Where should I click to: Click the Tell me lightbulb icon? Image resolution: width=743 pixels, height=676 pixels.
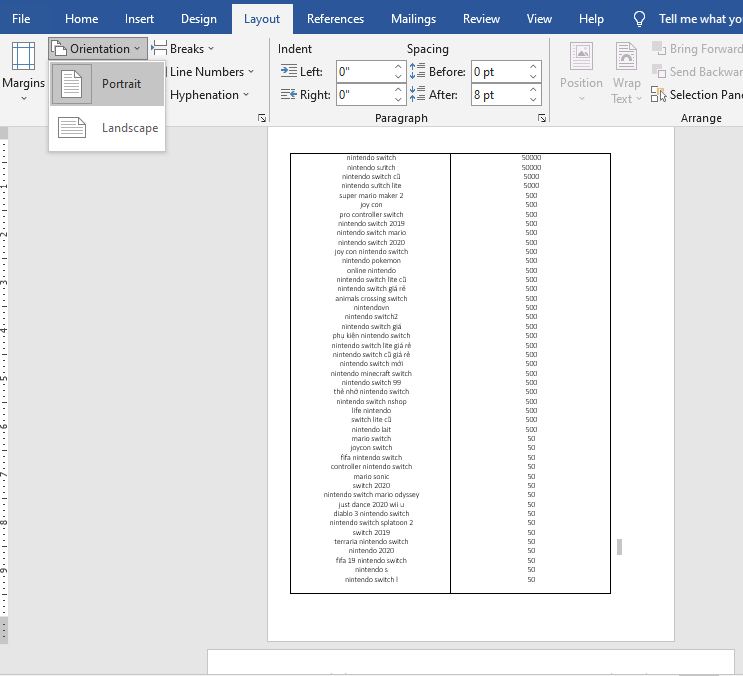pyautogui.click(x=640, y=19)
